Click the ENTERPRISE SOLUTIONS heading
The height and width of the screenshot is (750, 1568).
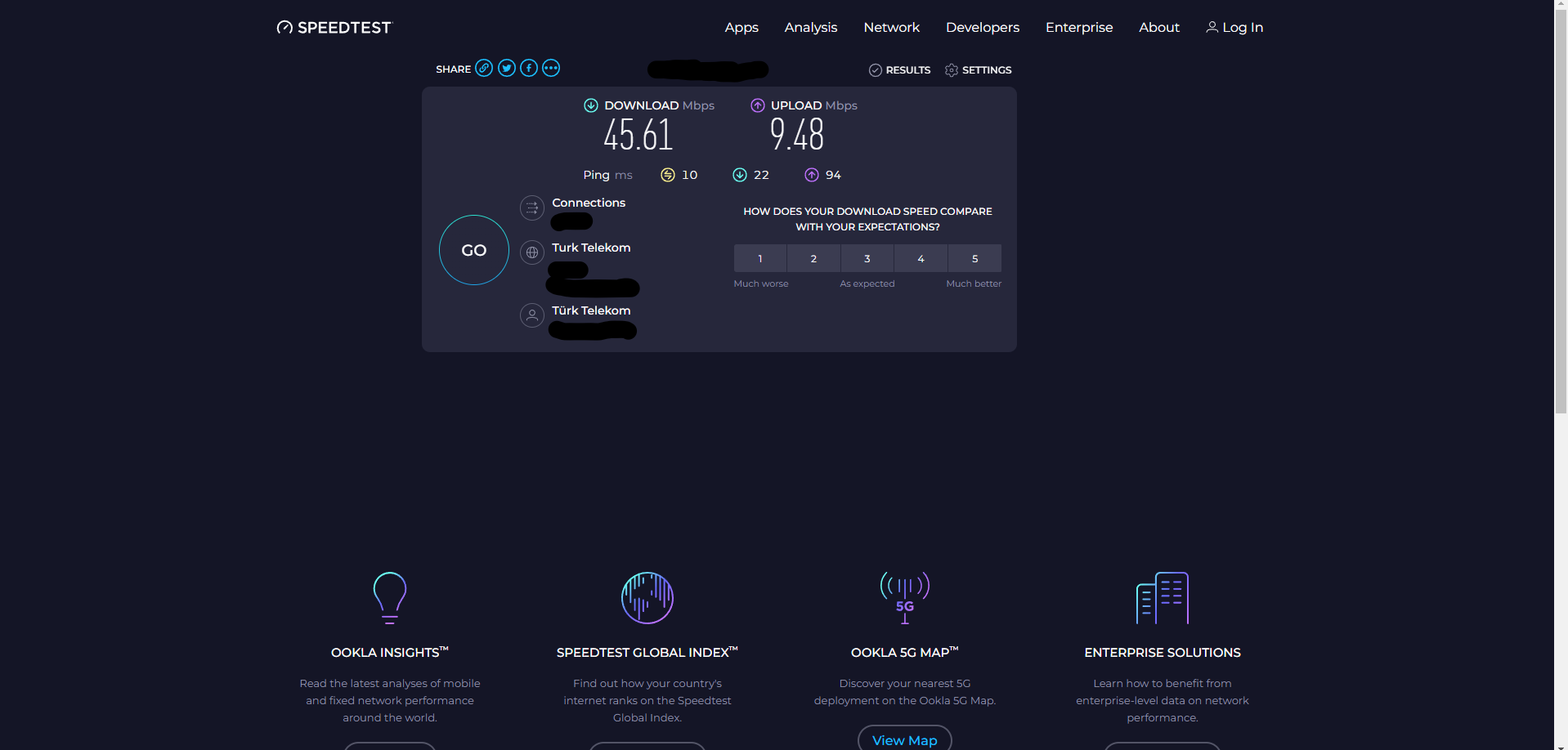1163,653
